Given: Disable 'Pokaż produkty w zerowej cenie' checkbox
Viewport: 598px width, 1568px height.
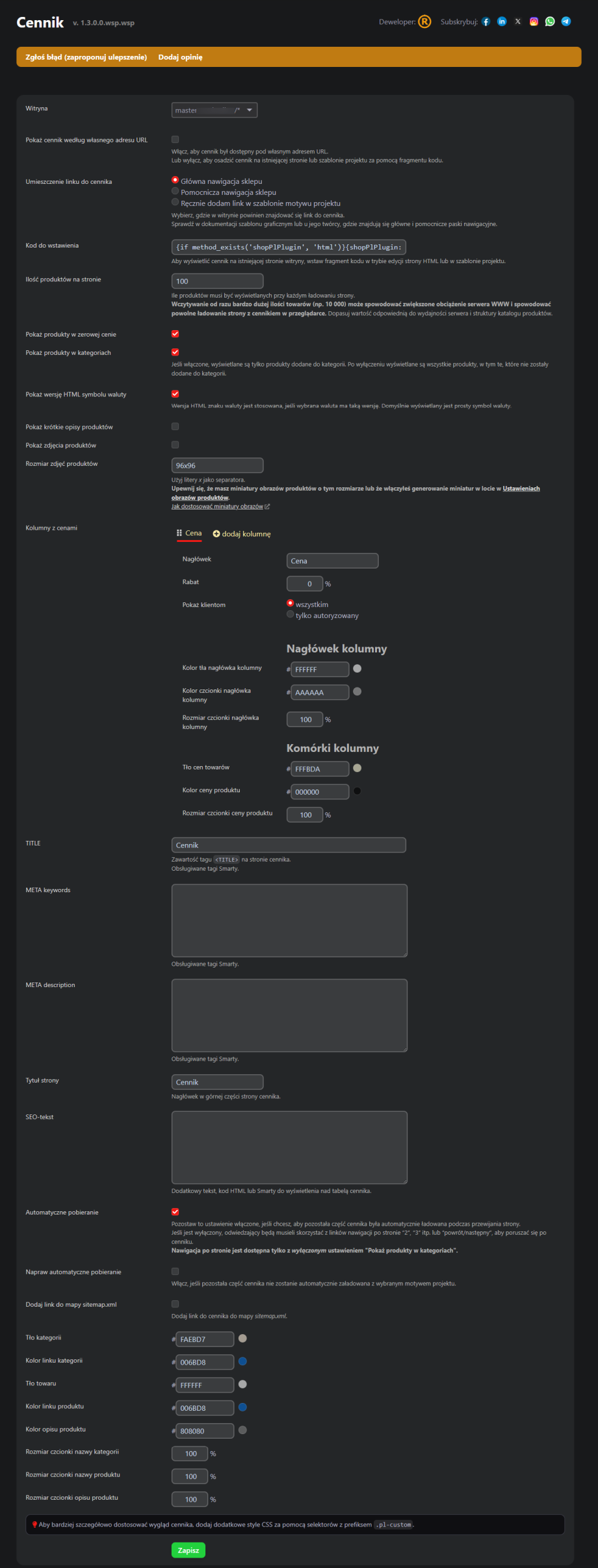Looking at the screenshot, I should click(x=175, y=334).
